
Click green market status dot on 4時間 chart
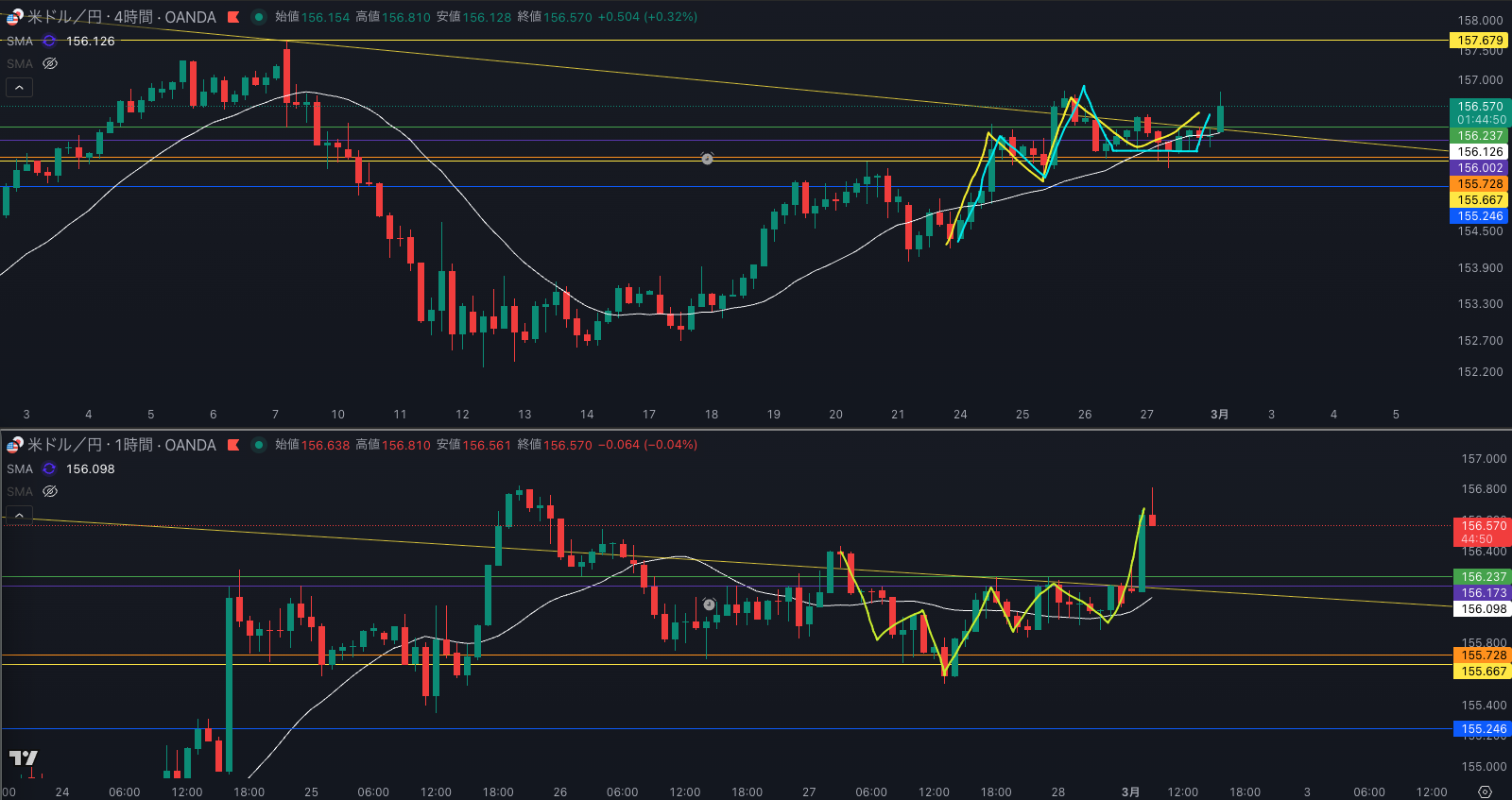click(258, 17)
